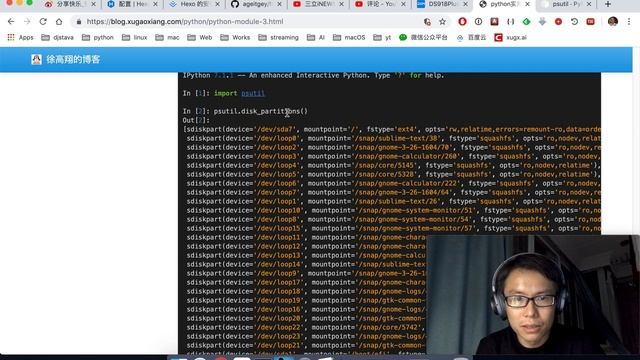Open the Works bookmarks folder

235,38
